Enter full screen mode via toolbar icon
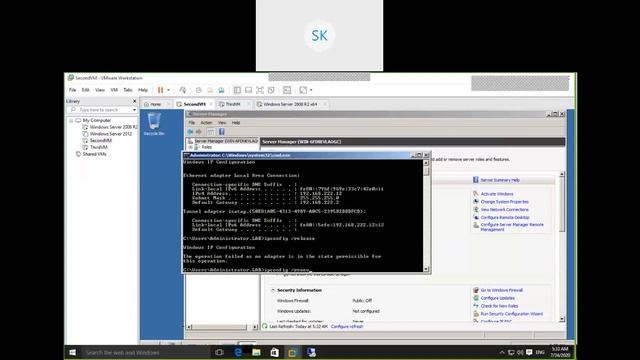640x360 pixels. pyautogui.click(x=260, y=90)
